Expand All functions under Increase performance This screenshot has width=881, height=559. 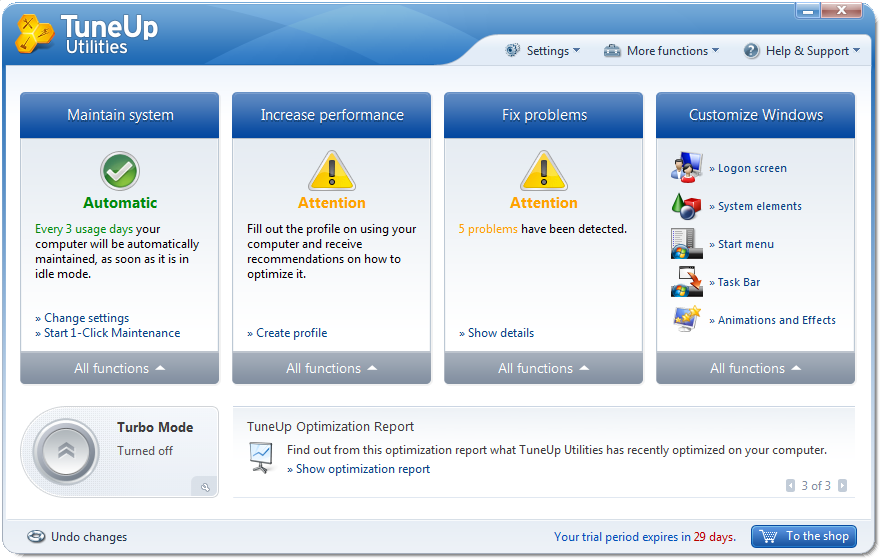point(331,368)
